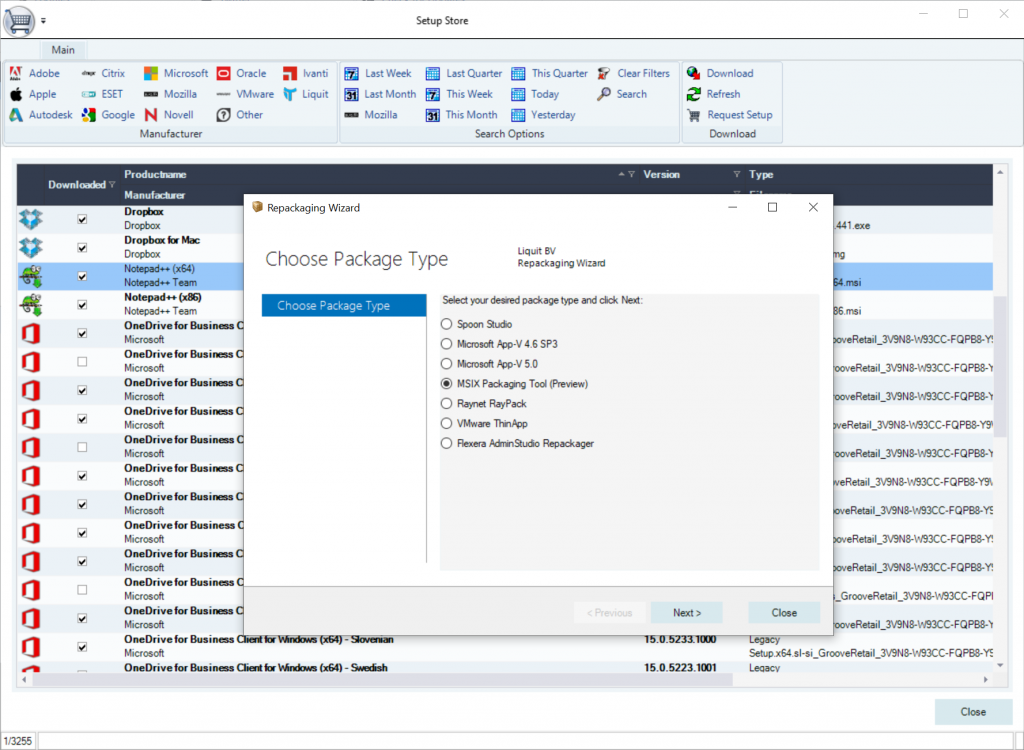Image resolution: width=1024 pixels, height=750 pixels.
Task: Show setups from This Month
Action: click(x=462, y=115)
